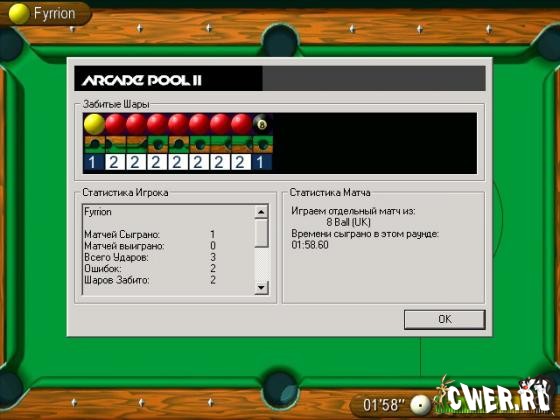Viewport: 560px width, 420px height.
Task: Click the black 8 ball icon
Action: click(262, 124)
